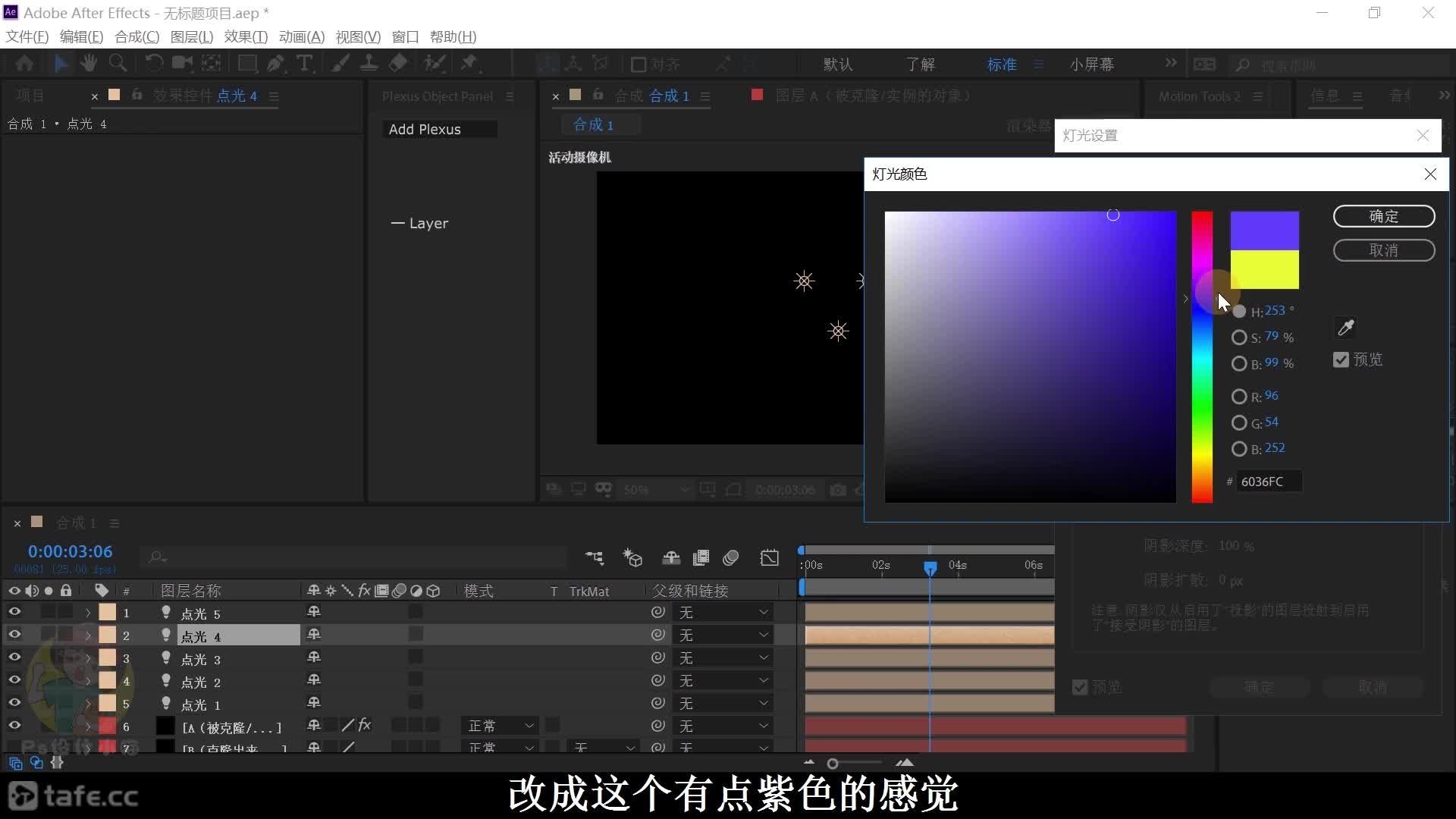1456x819 pixels.
Task: Select the Rectangle shape tool
Action: 247,64
